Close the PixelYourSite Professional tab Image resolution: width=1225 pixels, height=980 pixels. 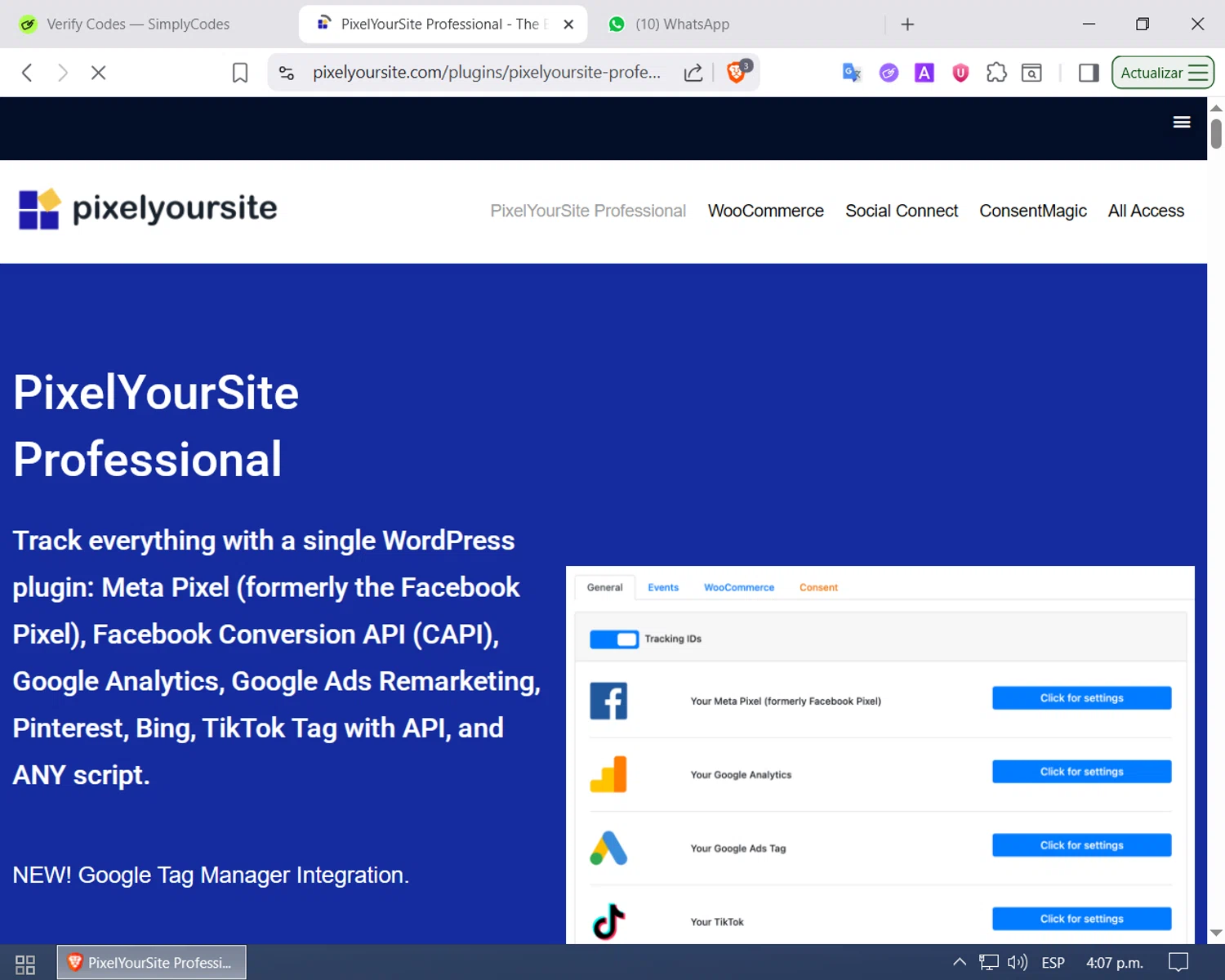pyautogui.click(x=568, y=24)
